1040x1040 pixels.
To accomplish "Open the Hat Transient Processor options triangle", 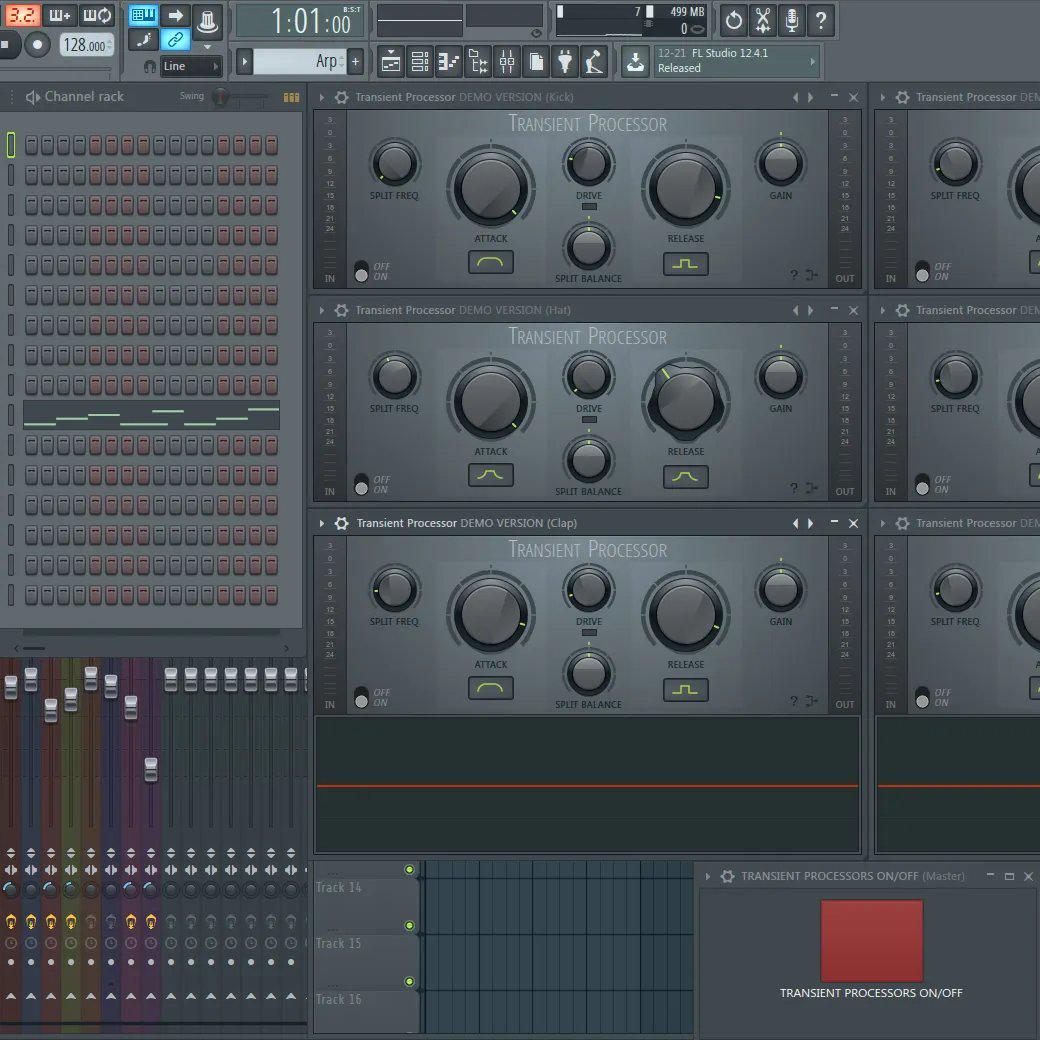I will pos(322,310).
